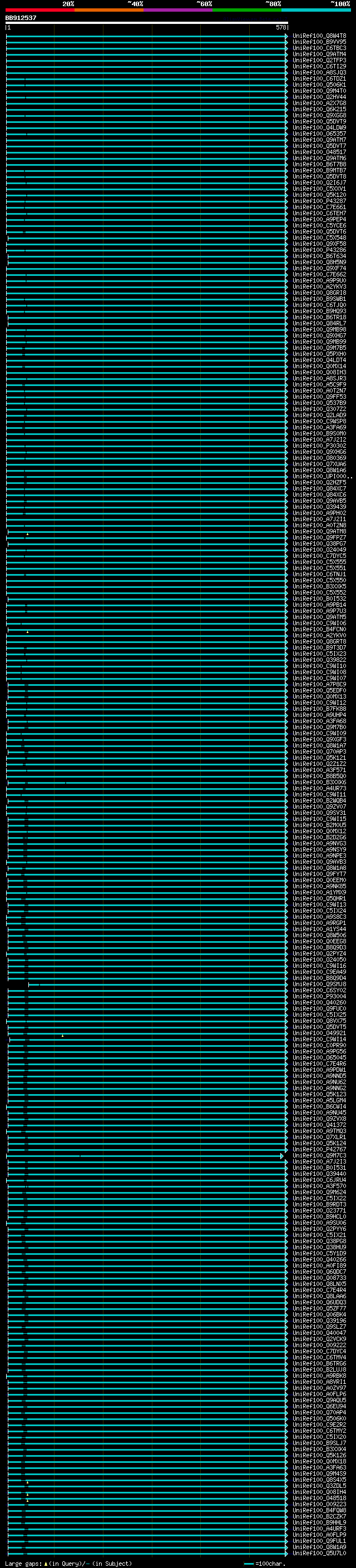Click the orange ~40% identity legend segment
The image size is (356, 1568).
point(109,10)
